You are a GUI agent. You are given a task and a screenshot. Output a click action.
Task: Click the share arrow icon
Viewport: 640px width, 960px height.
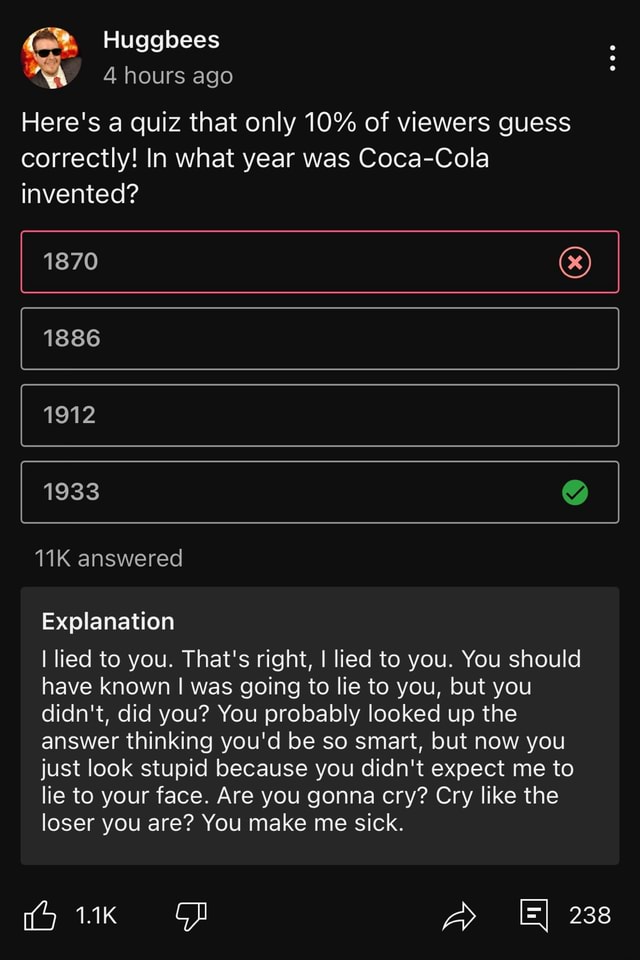click(x=459, y=915)
